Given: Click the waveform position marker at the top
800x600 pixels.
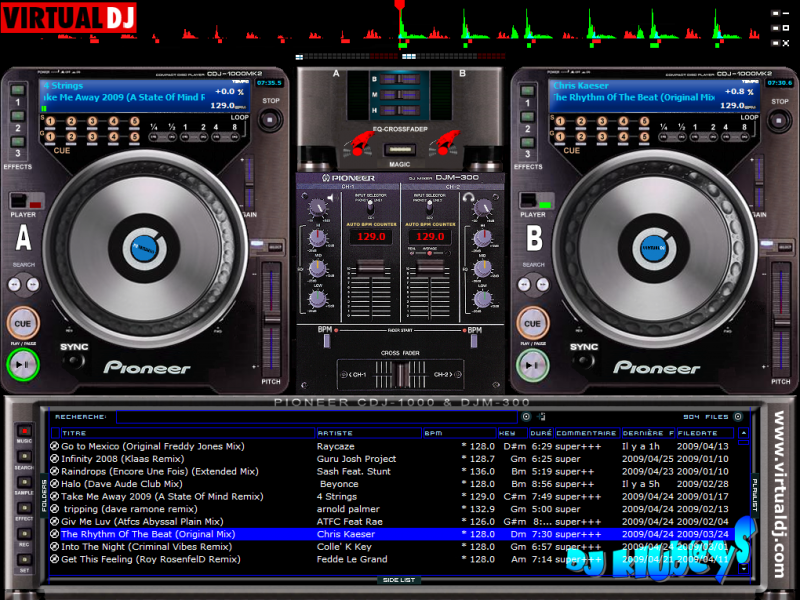Looking at the screenshot, I should [x=400, y=6].
